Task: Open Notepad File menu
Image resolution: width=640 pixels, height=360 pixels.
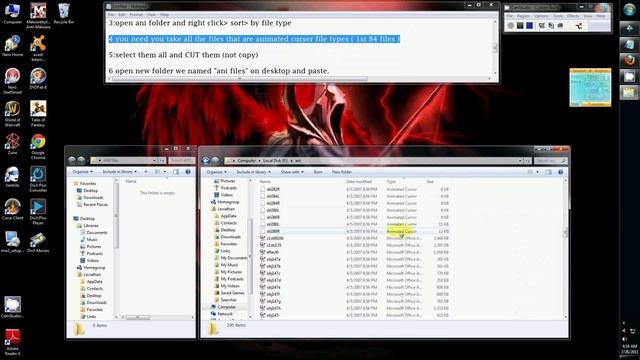Action: tap(111, 15)
